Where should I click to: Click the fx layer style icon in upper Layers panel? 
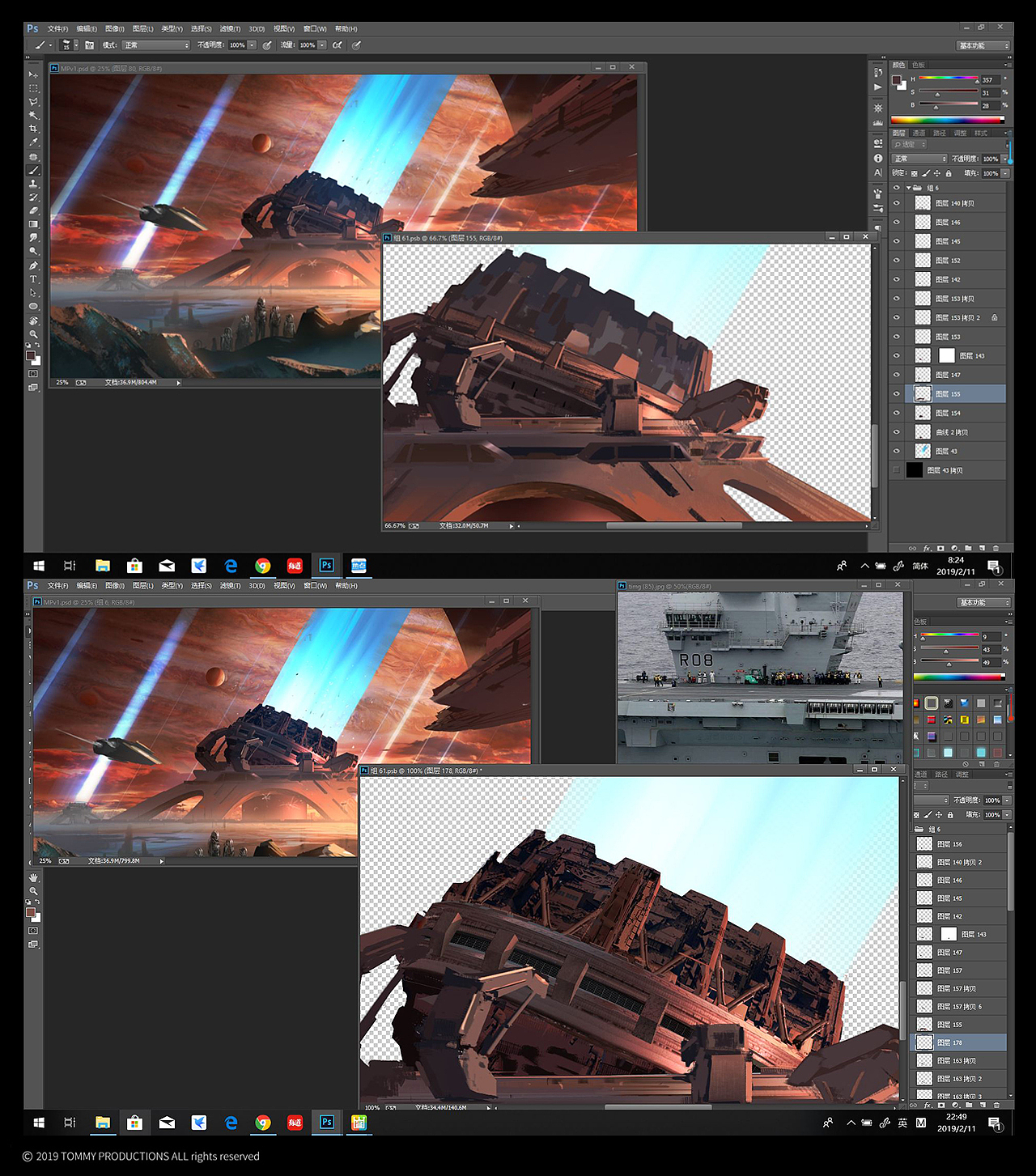(927, 548)
